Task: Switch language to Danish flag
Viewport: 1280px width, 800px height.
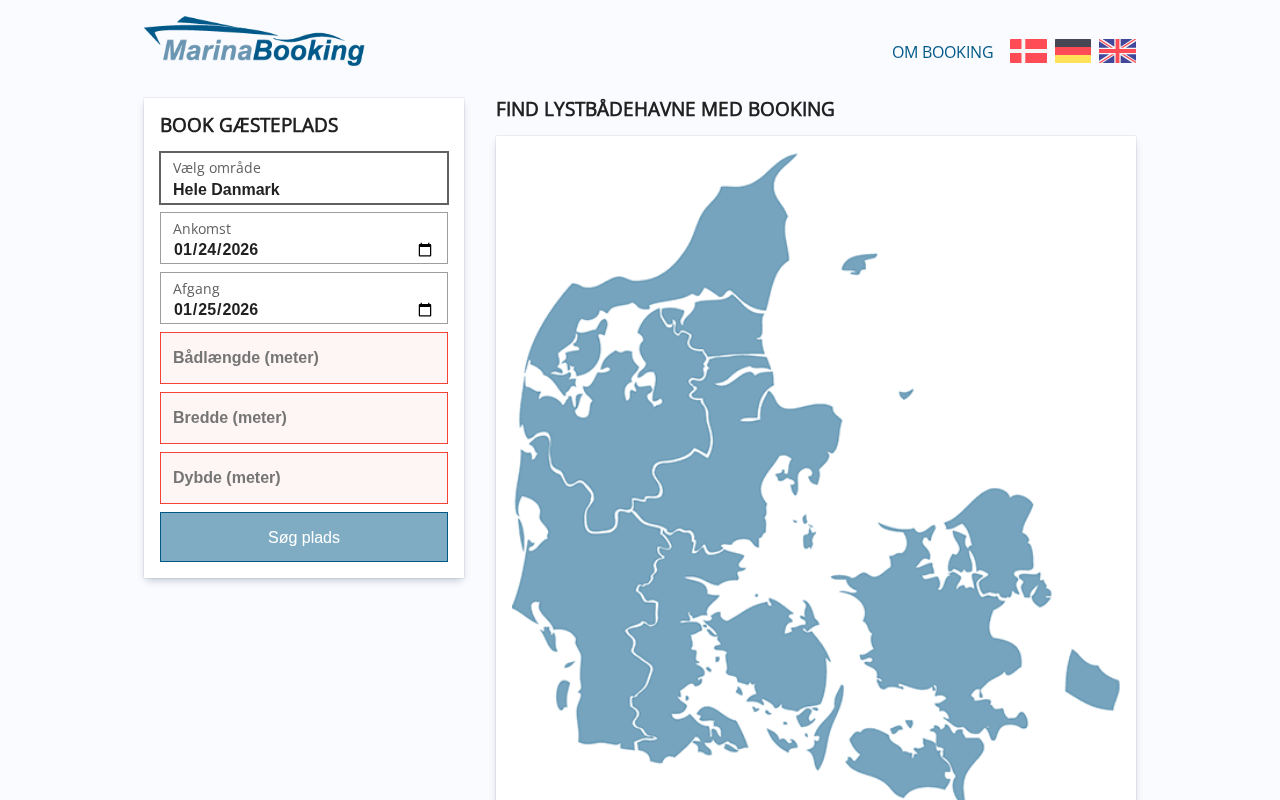Action: (x=1028, y=51)
